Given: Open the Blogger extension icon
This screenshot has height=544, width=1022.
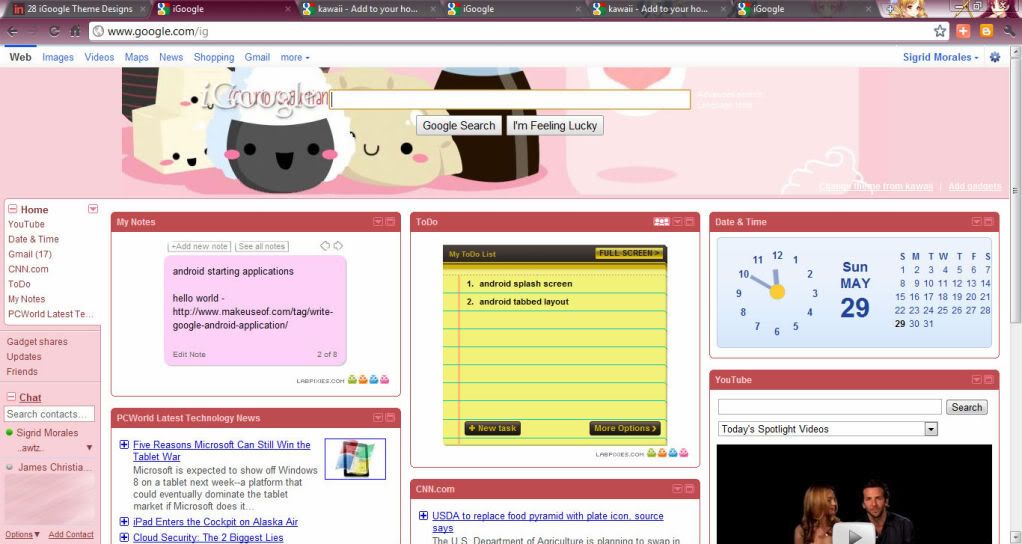Looking at the screenshot, I should tap(986, 31).
